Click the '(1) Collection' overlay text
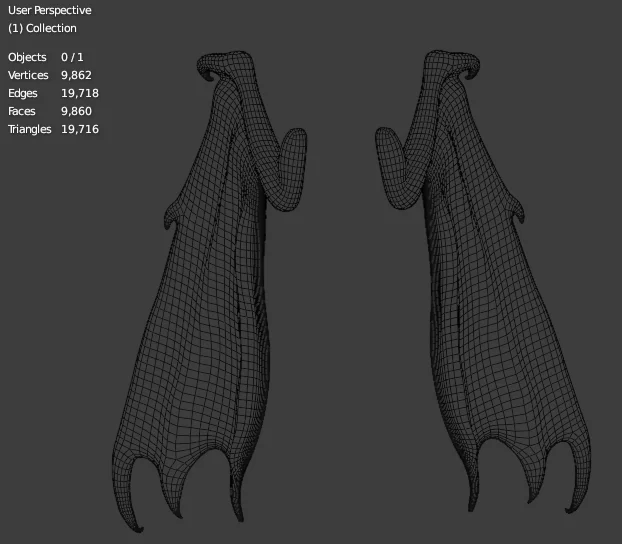This screenshot has height=544, width=622. pos(42,28)
